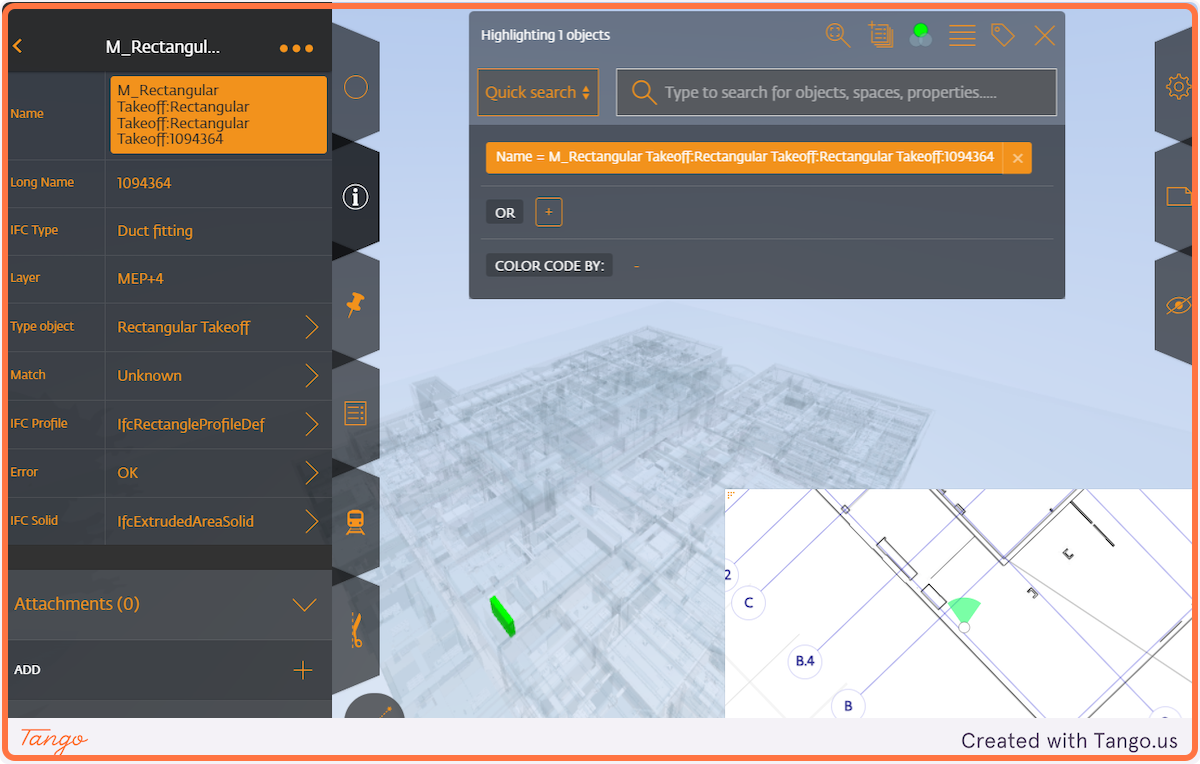Viewport: 1200px width, 764px height.
Task: Expand the IFC Profile row arrow
Action: click(x=311, y=424)
